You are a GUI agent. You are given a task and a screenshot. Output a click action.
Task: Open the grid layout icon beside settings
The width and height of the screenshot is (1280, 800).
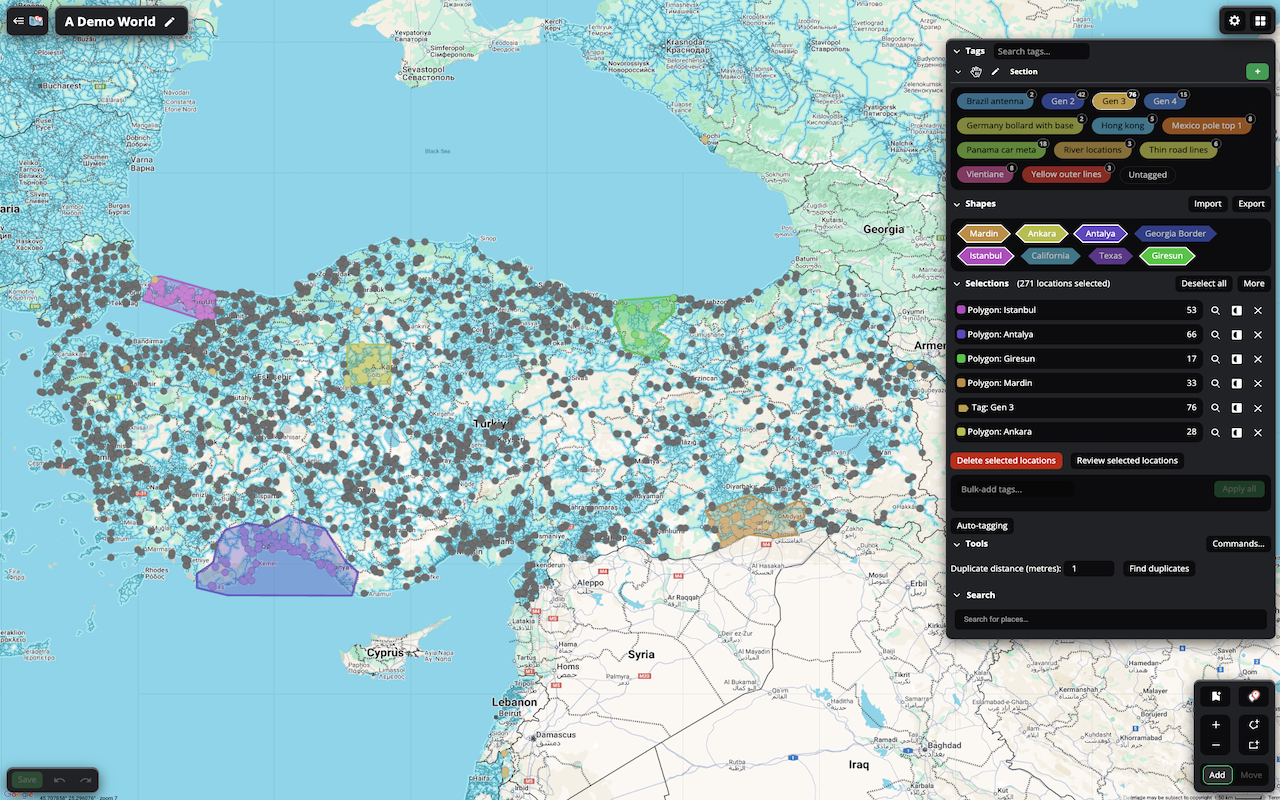click(1260, 20)
